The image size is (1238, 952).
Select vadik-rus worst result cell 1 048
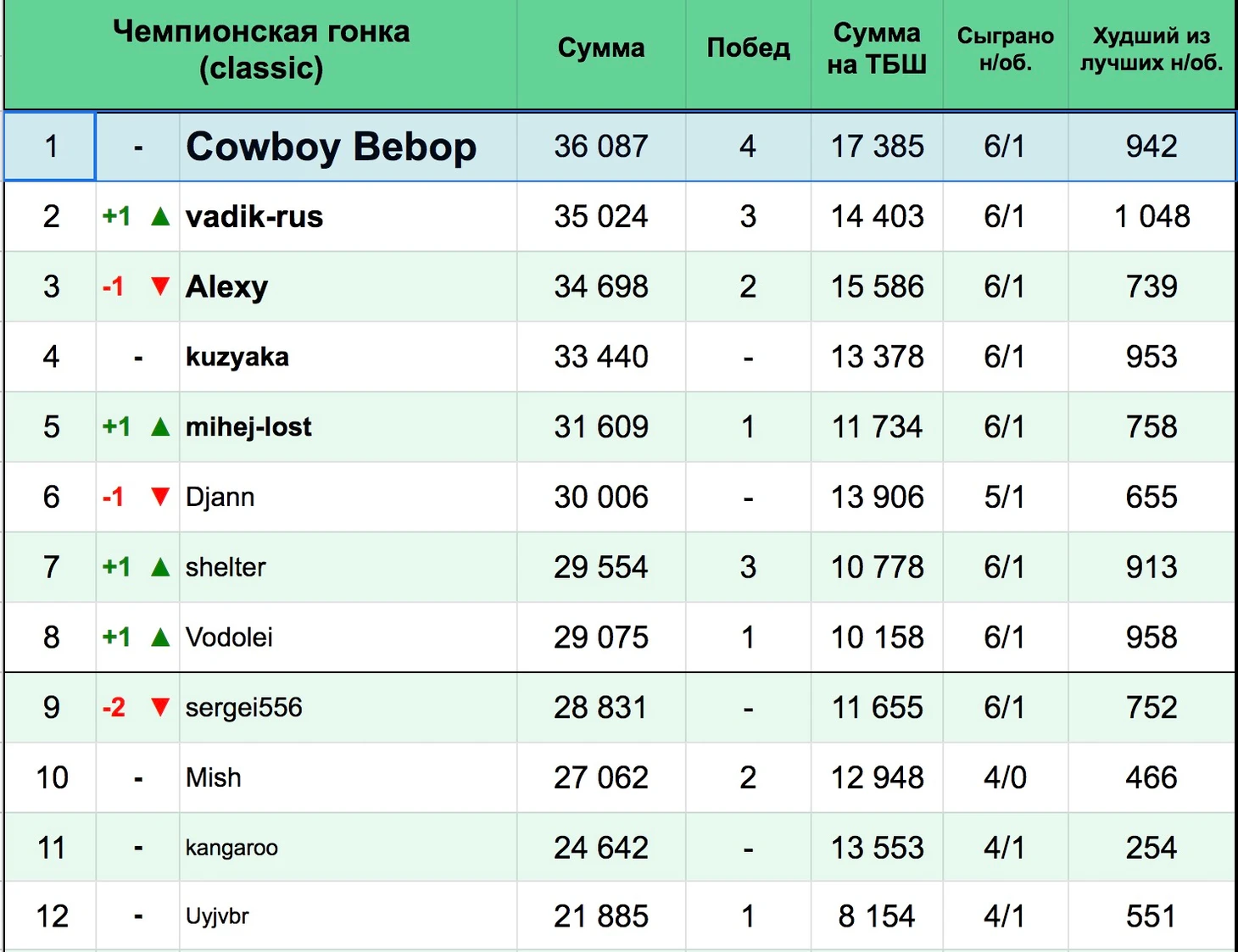[x=1152, y=217]
